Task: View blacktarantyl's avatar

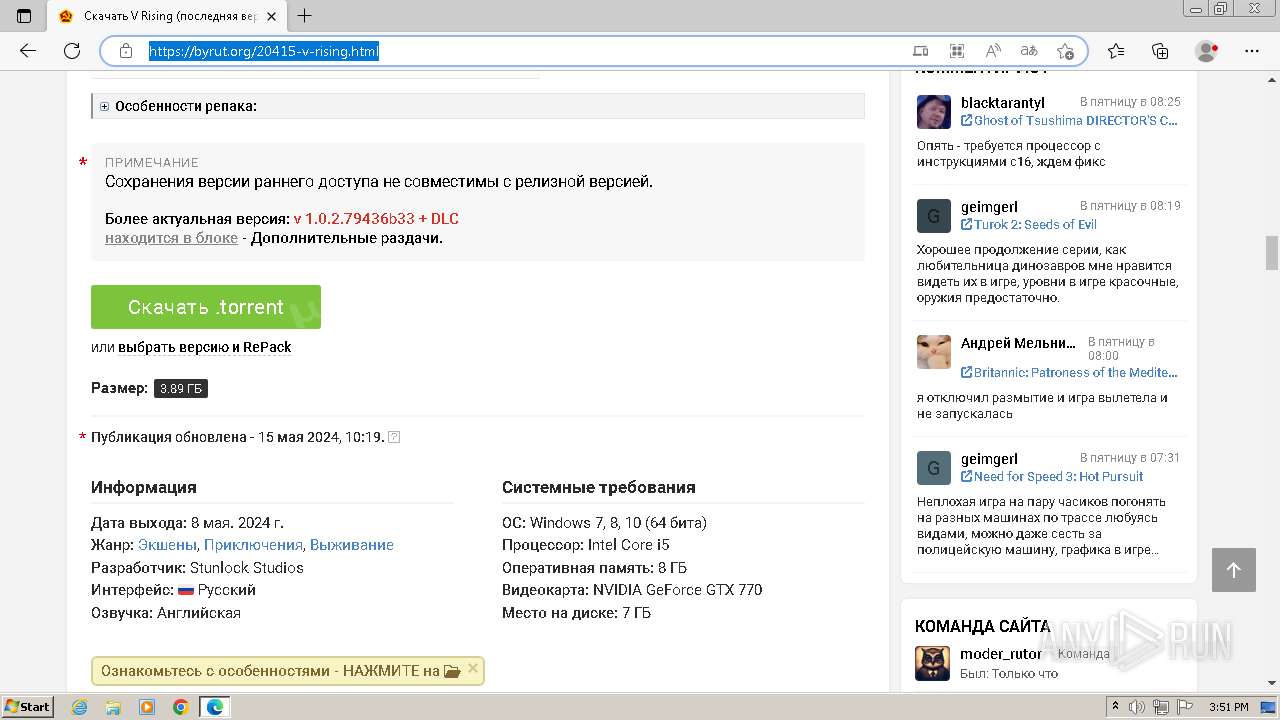Action: pos(934,112)
